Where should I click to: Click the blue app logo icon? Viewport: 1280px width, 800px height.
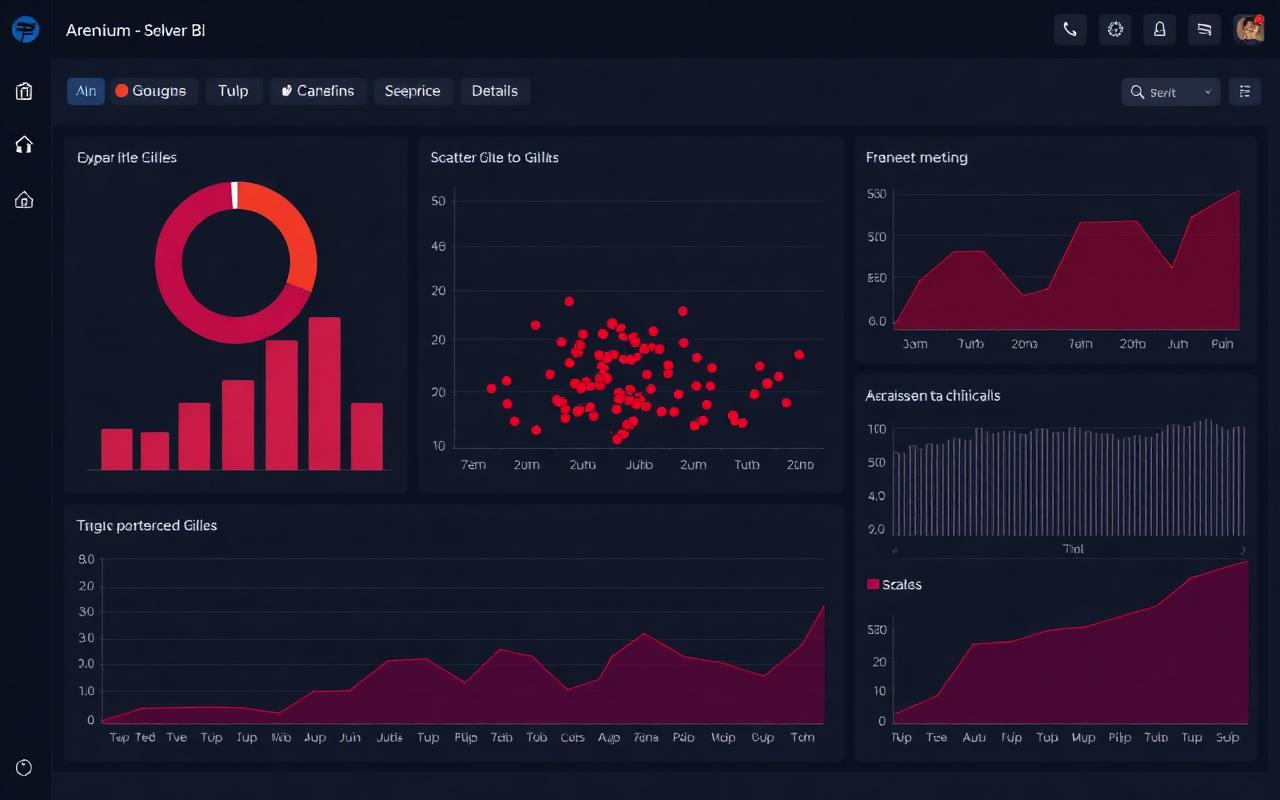click(25, 30)
